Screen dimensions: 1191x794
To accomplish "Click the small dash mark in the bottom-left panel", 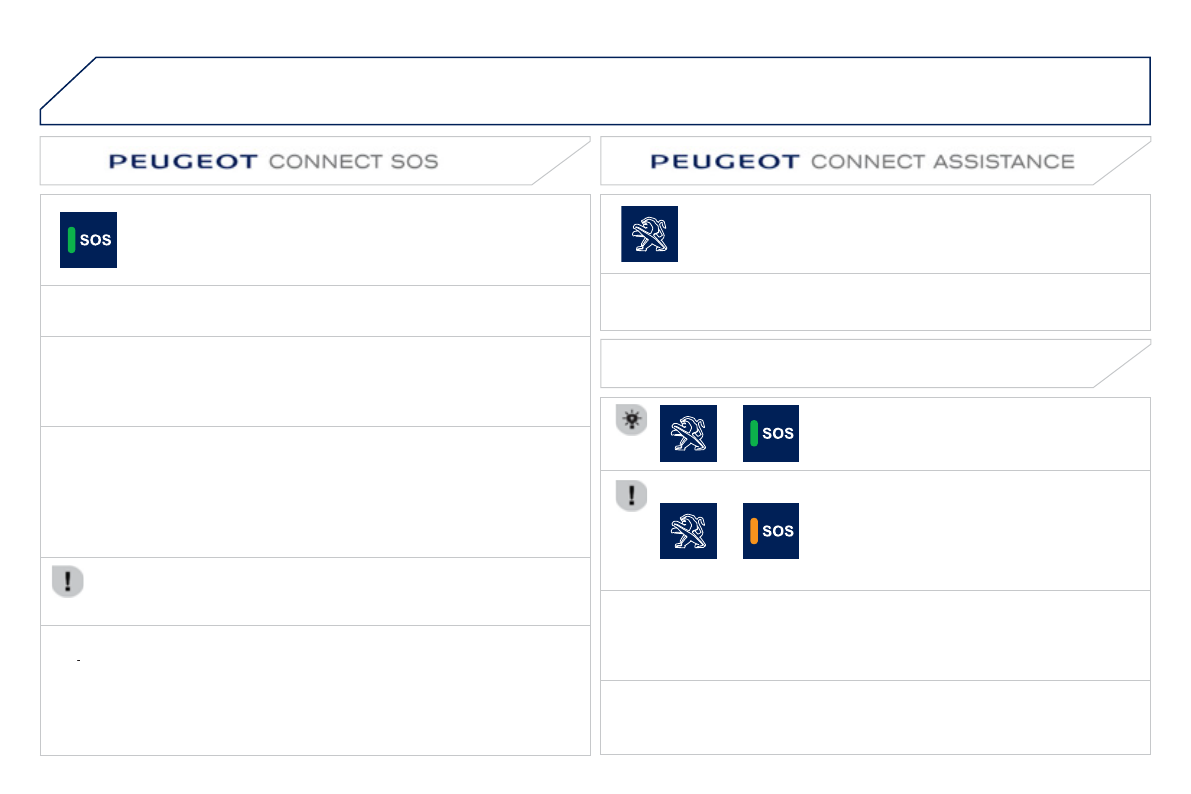I will click(78, 661).
